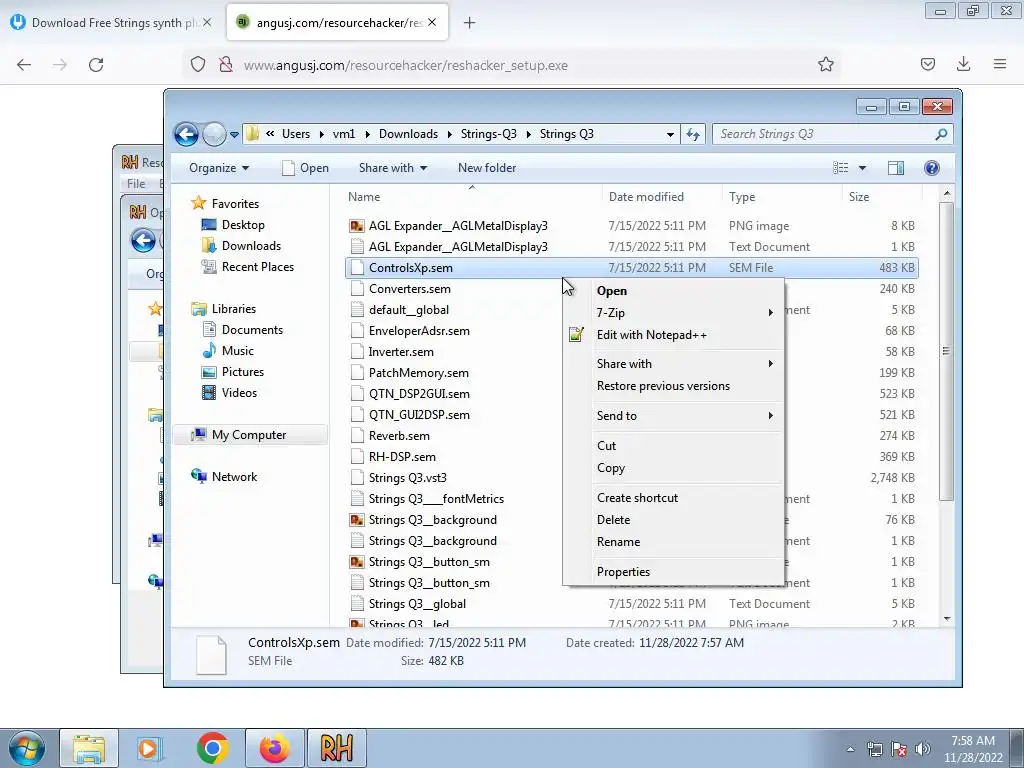Click Restore previous versions menu entry
Image resolution: width=1024 pixels, height=768 pixels.
point(675,386)
